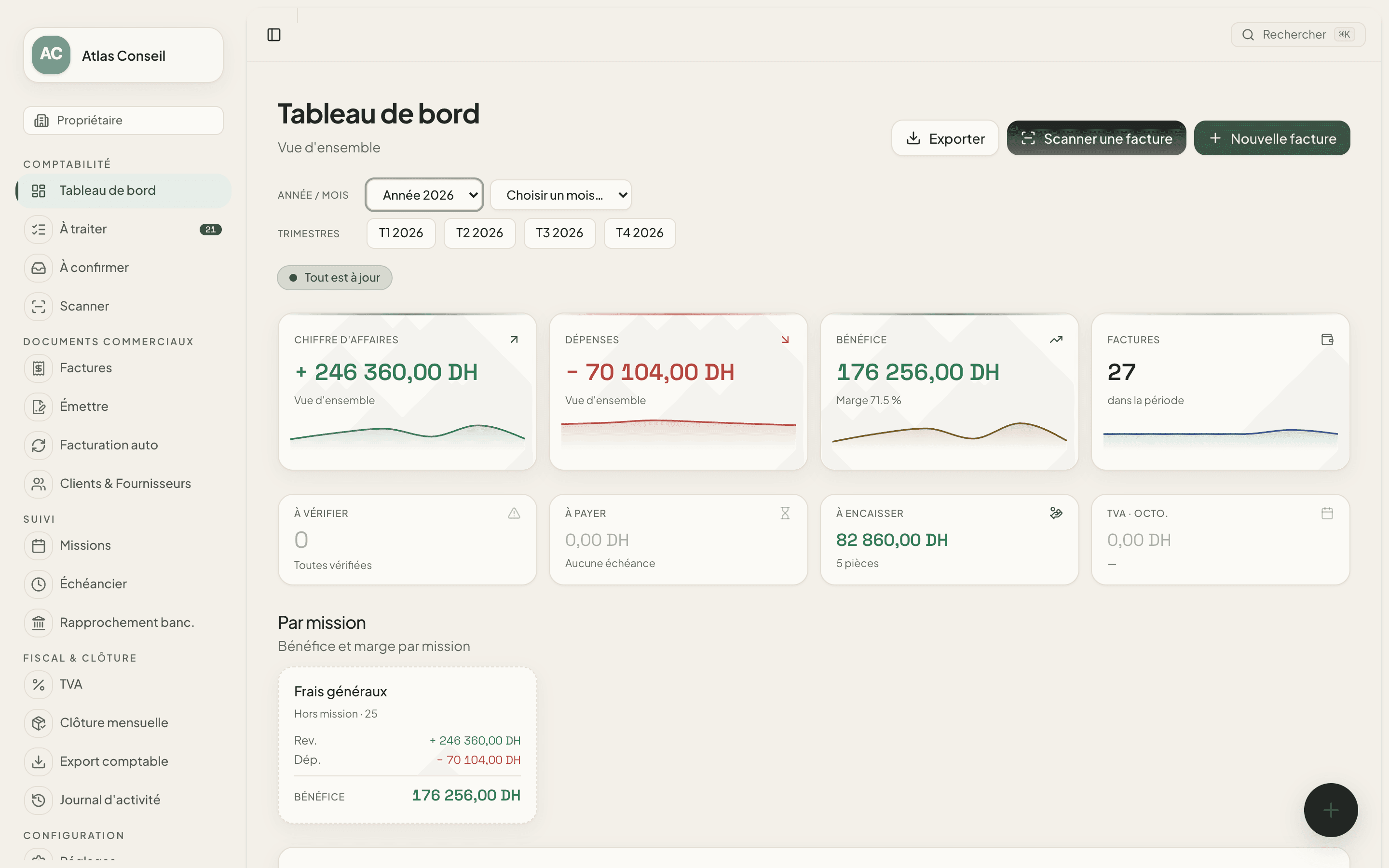1389x868 pixels.
Task: Select the T4 2026 quarter
Action: (640, 233)
